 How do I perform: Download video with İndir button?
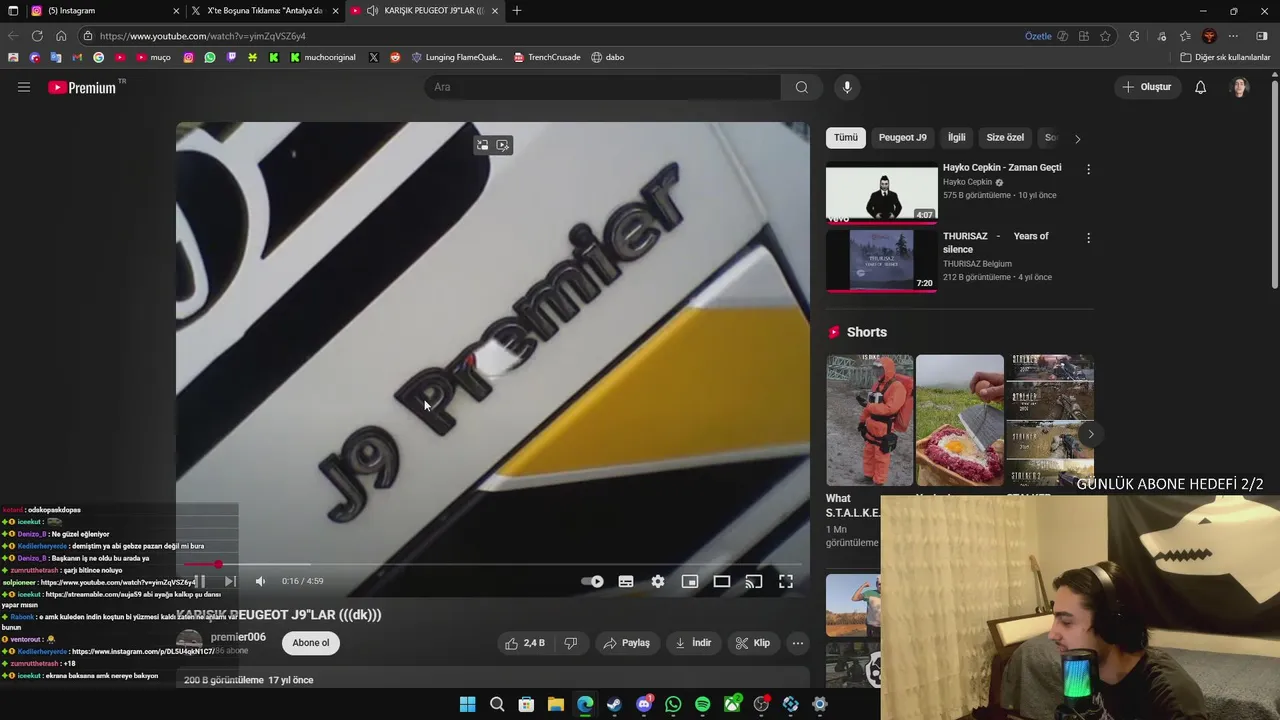[693, 643]
